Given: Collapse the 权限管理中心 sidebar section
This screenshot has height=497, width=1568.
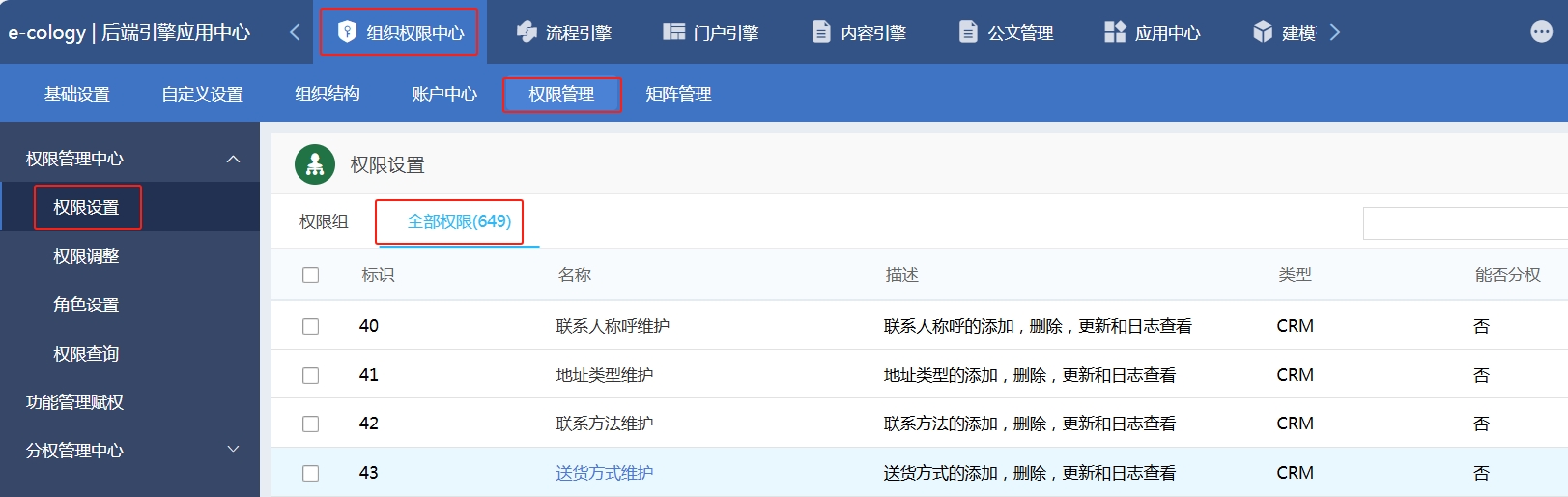Looking at the screenshot, I should 233,159.
